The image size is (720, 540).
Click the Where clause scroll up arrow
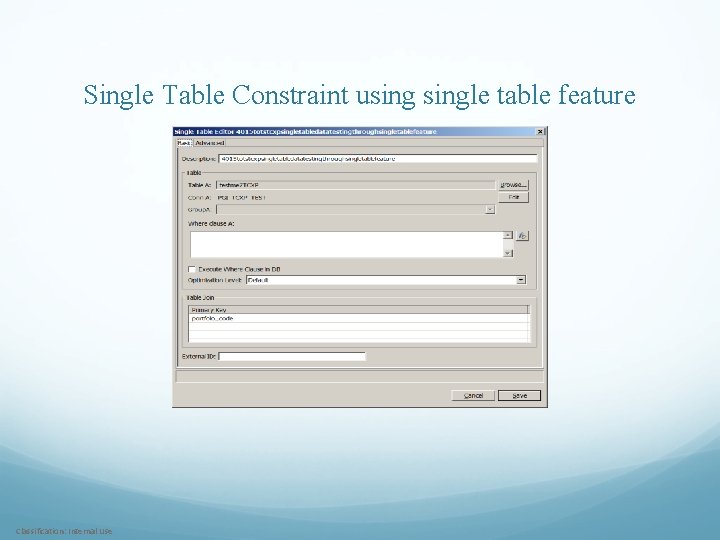pos(508,235)
